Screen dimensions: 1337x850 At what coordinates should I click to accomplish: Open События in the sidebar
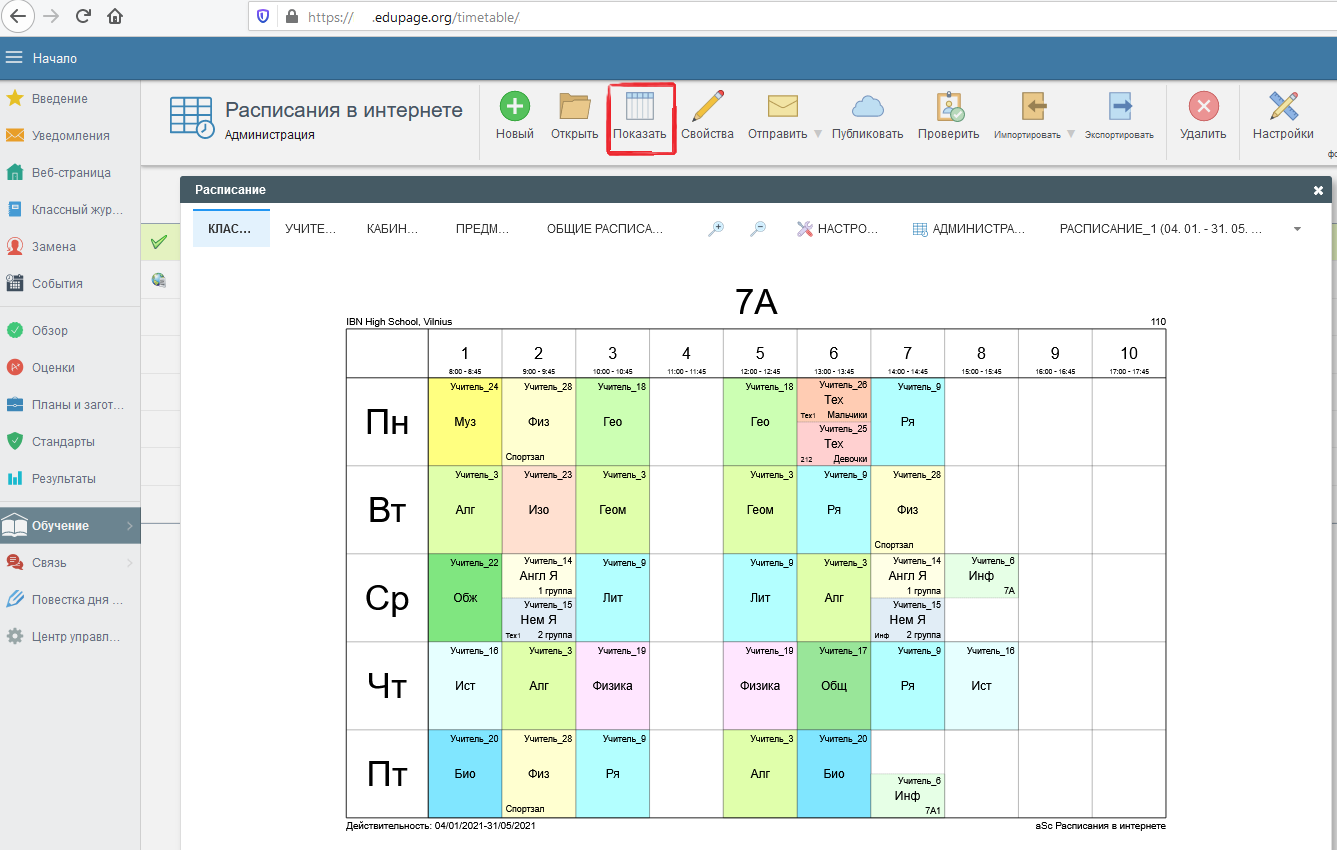point(70,284)
